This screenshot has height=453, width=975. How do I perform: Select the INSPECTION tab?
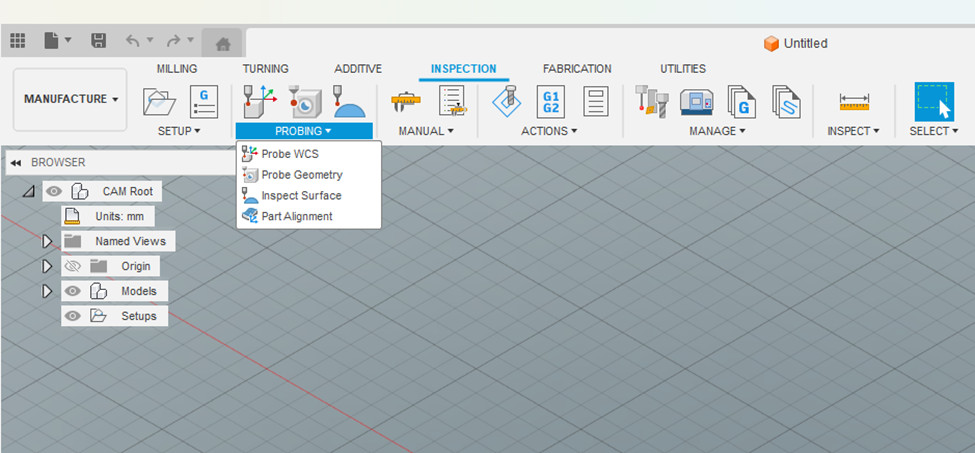464,69
